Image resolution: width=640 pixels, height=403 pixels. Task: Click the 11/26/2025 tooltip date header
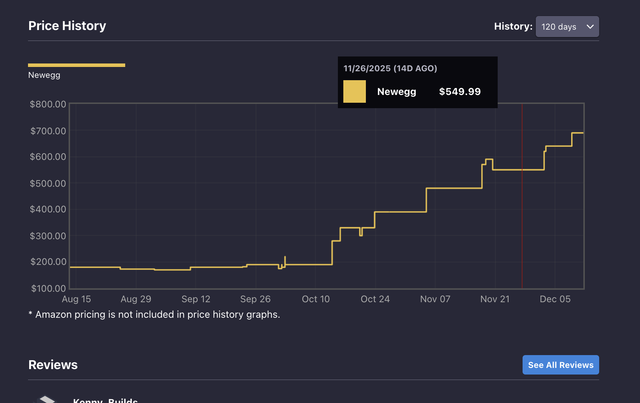click(390, 68)
